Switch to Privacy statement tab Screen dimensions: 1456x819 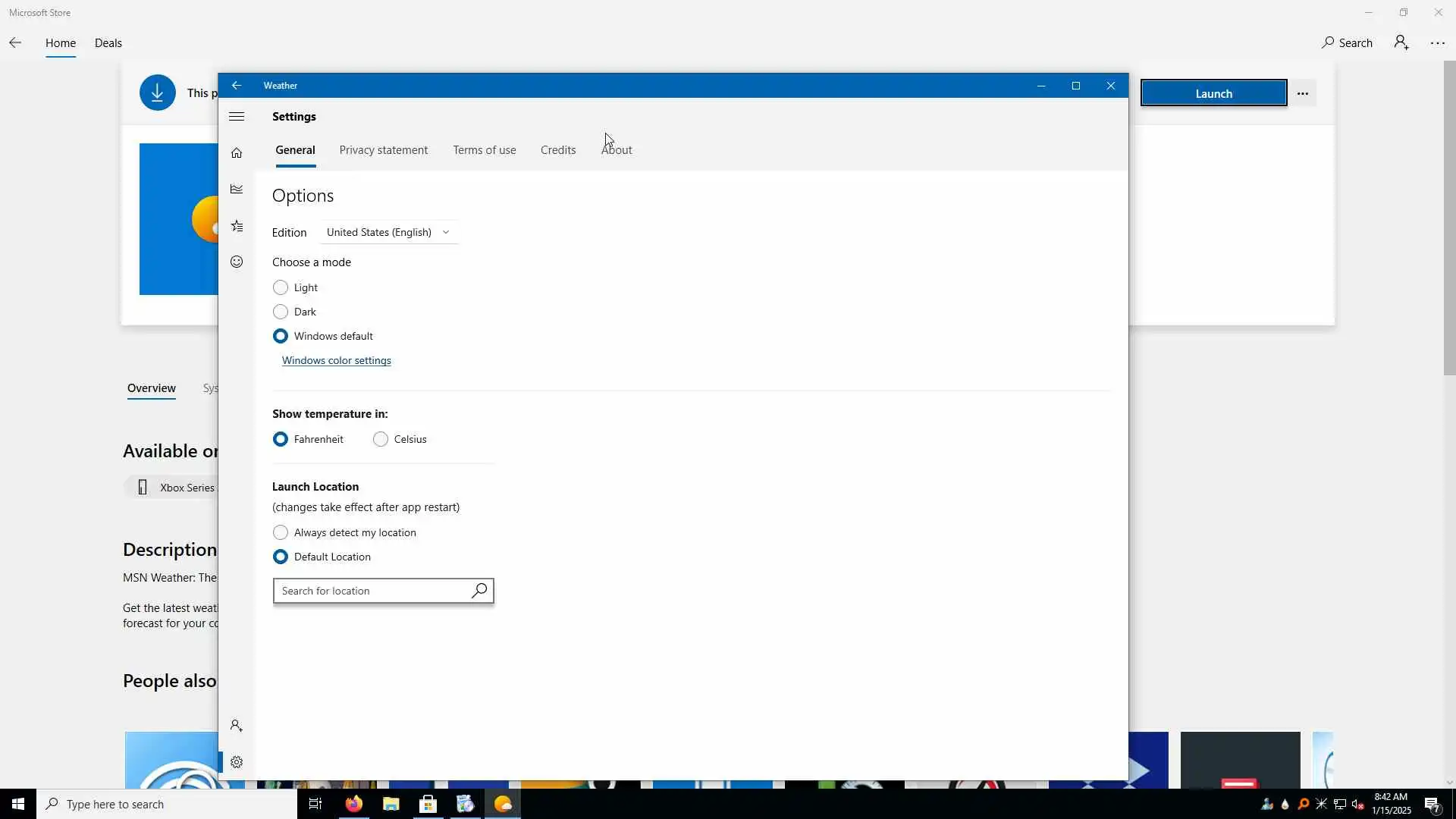[383, 150]
